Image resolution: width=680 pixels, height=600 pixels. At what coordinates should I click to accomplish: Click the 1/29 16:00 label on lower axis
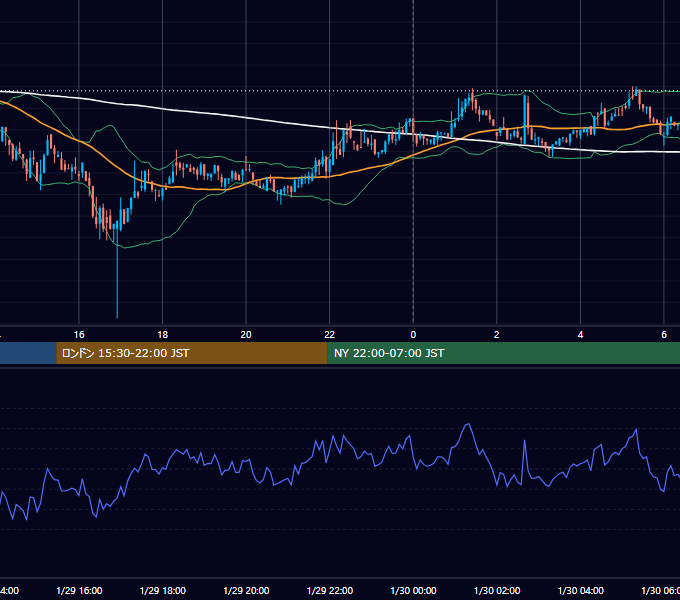[x=79, y=590]
